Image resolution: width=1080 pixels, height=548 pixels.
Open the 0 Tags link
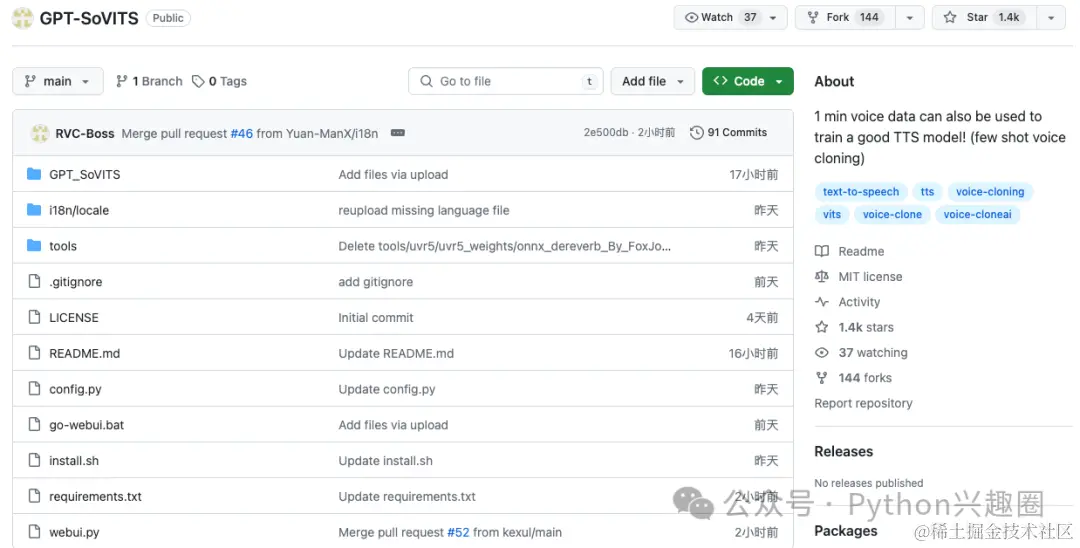tap(219, 81)
